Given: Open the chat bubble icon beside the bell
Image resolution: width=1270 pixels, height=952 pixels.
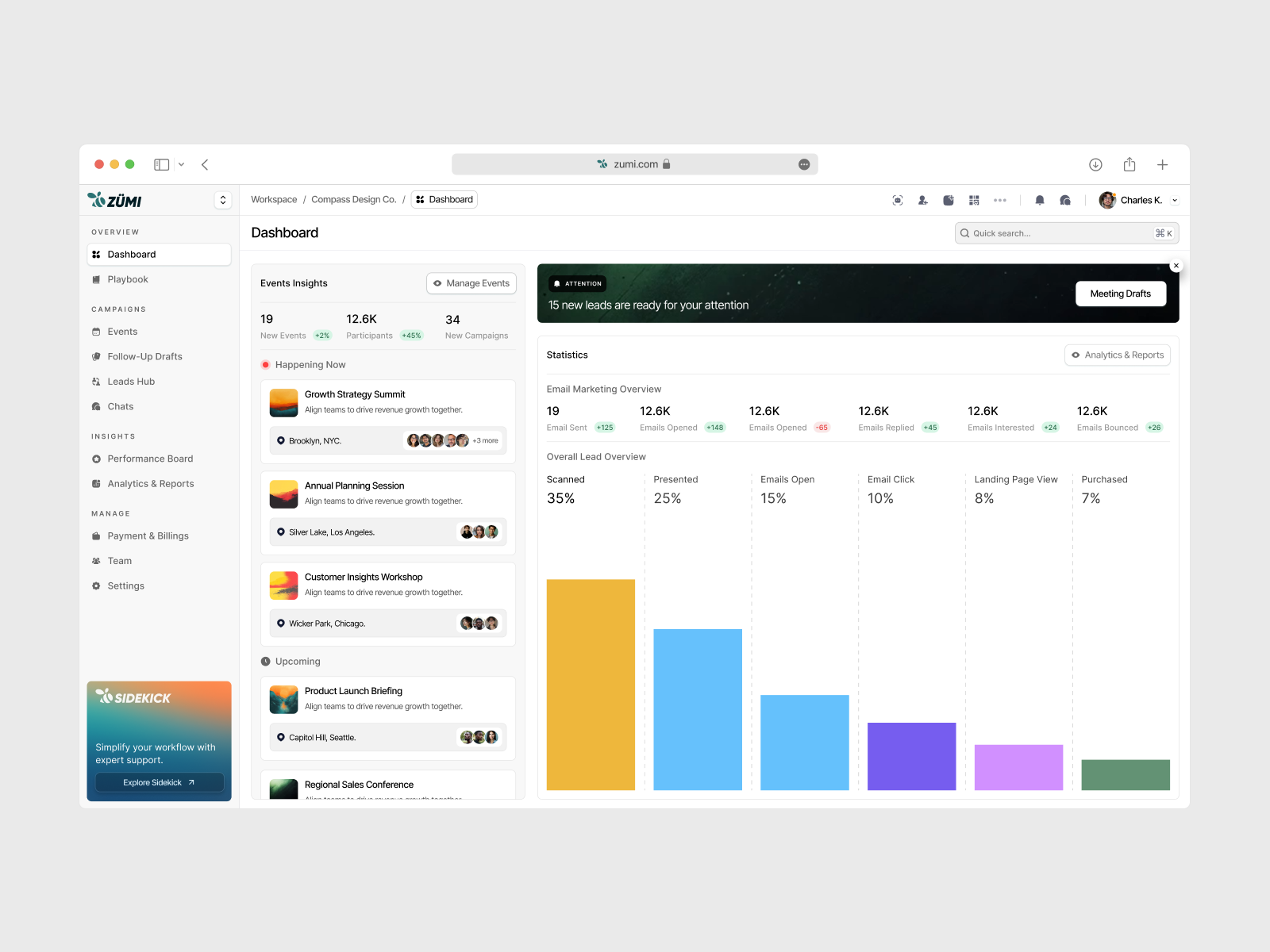Looking at the screenshot, I should coord(1065,201).
